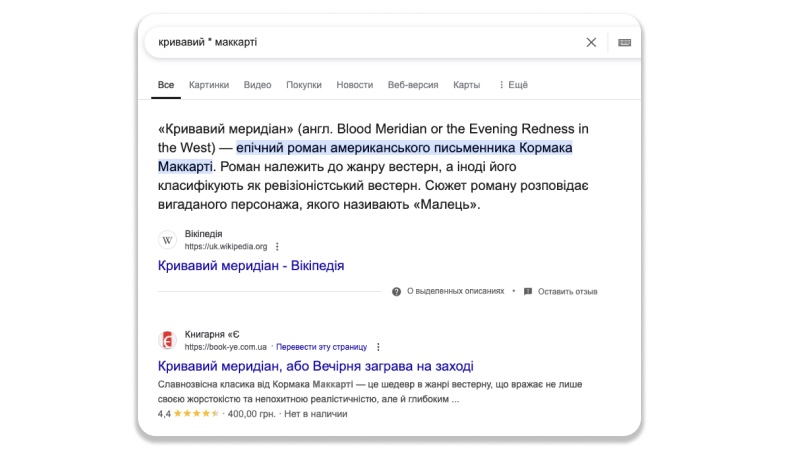Click the 400,00 грн. price text
The image size is (800, 450).
point(251,414)
